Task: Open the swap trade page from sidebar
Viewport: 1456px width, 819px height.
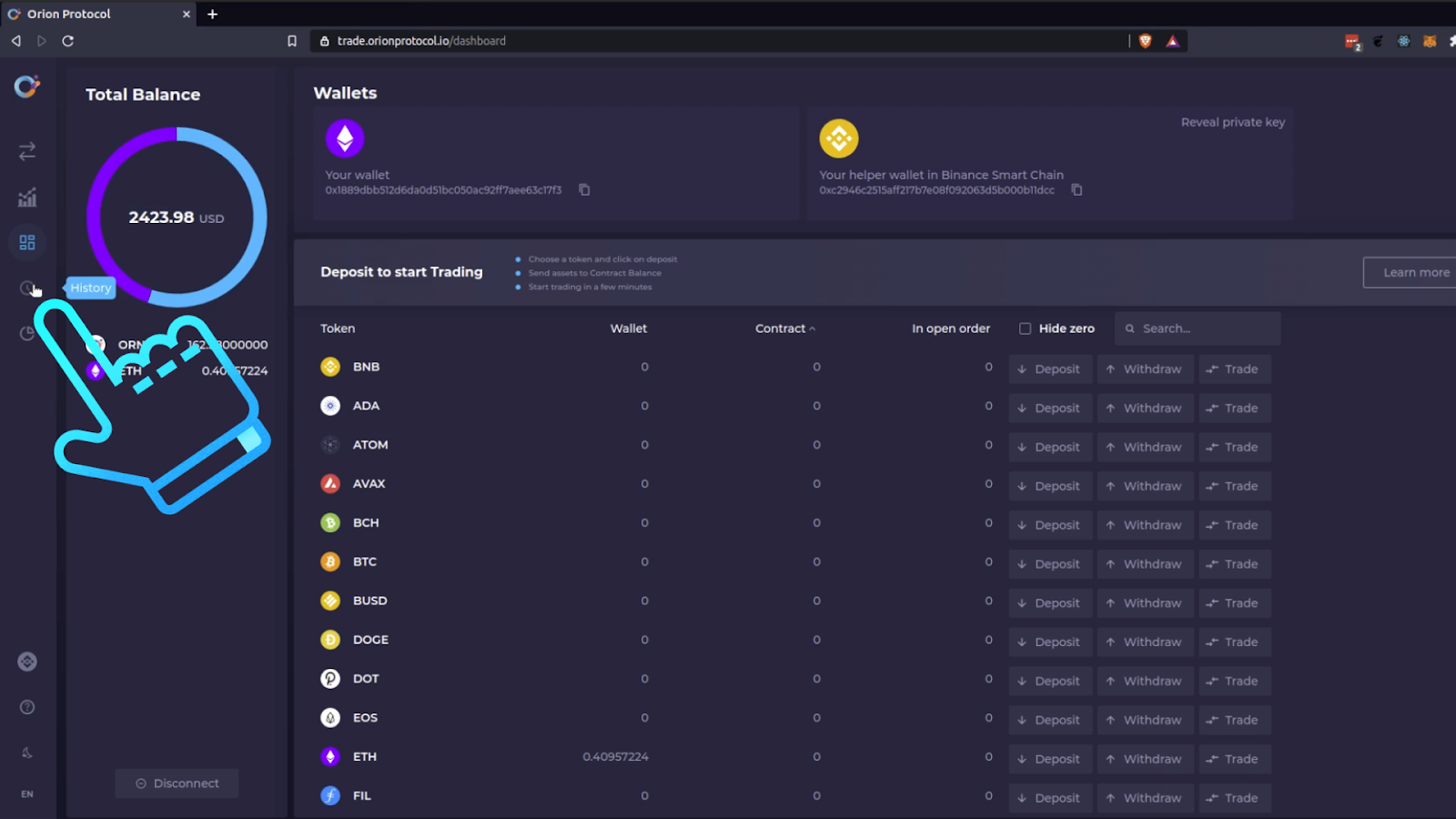Action: 27,151
